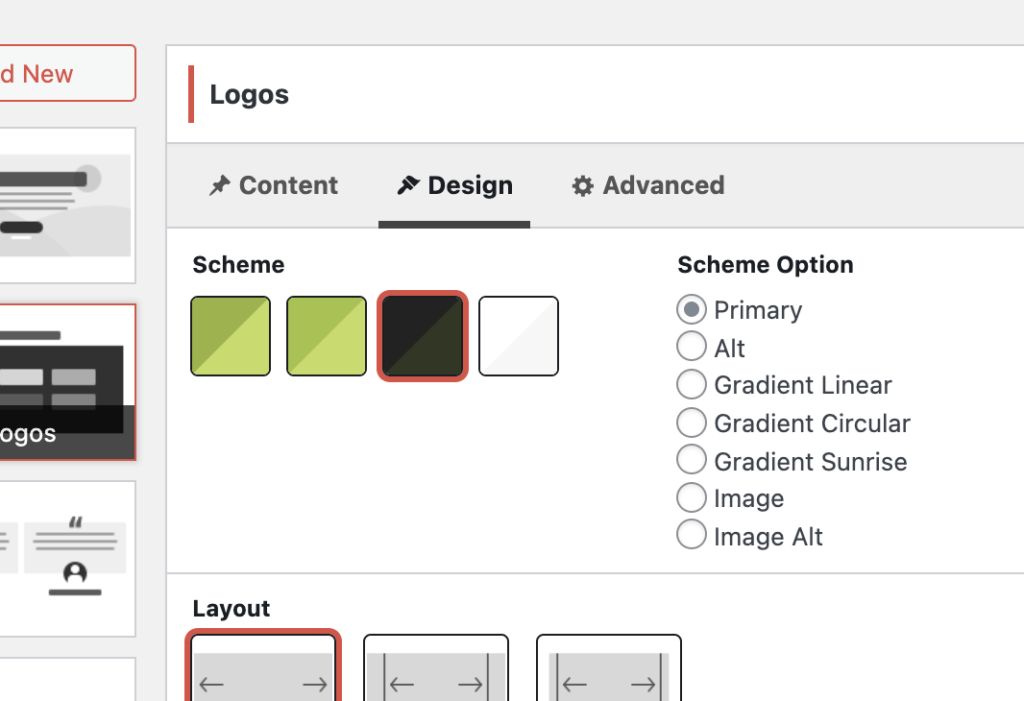Pick the third layout option icon

pos(608,668)
